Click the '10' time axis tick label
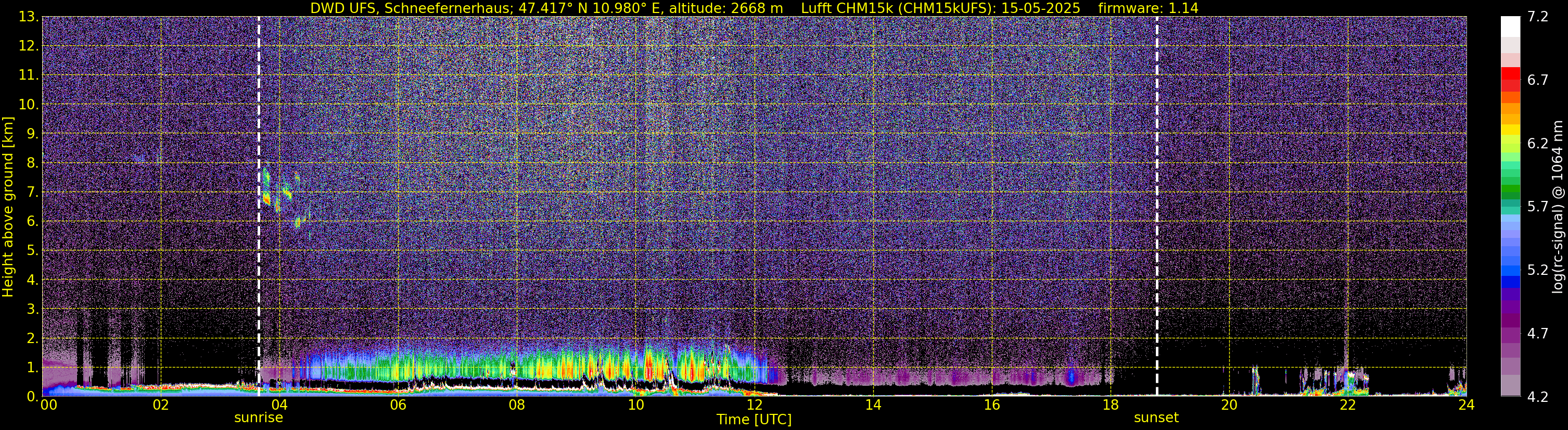The height and width of the screenshot is (430, 1568). [x=635, y=405]
